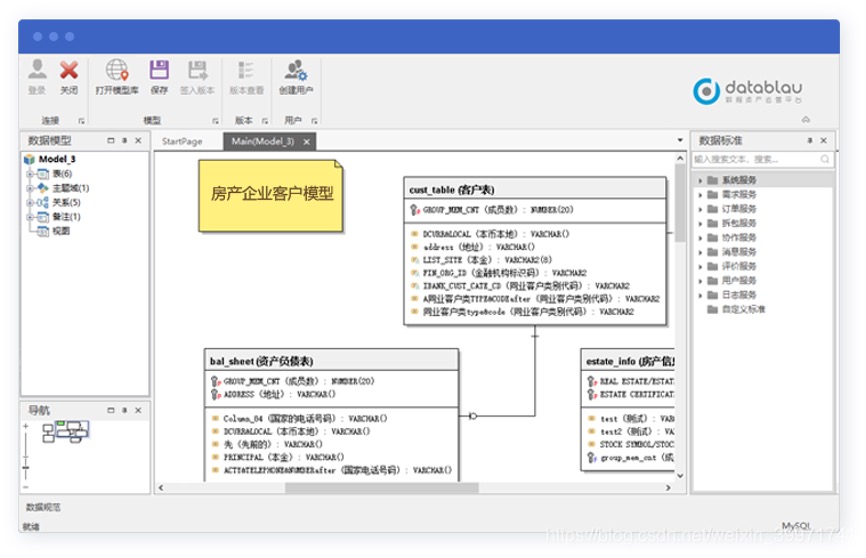Open 版本 group dialog launcher
The height and width of the screenshot is (558, 866).
265,120
